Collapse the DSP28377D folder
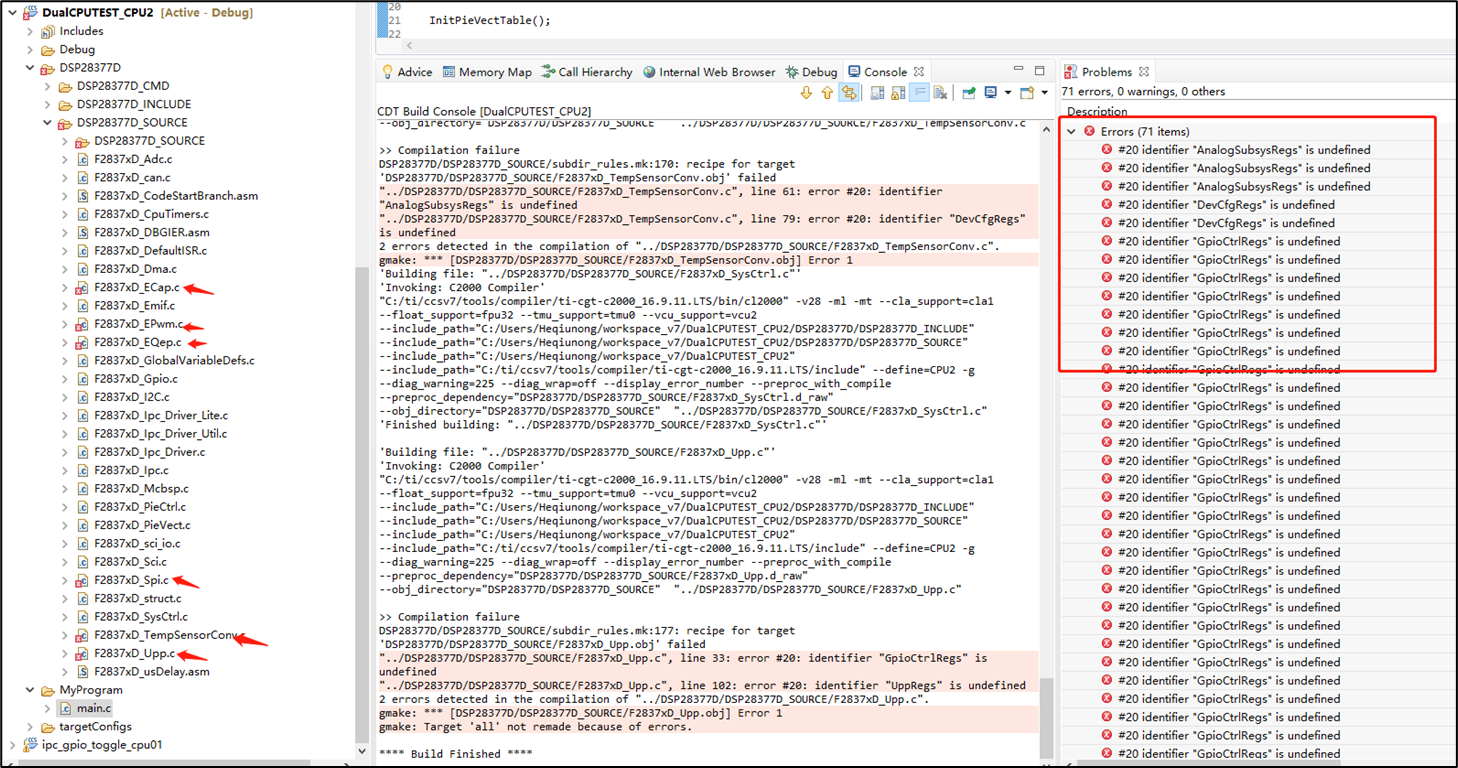1458x768 pixels. coord(30,68)
